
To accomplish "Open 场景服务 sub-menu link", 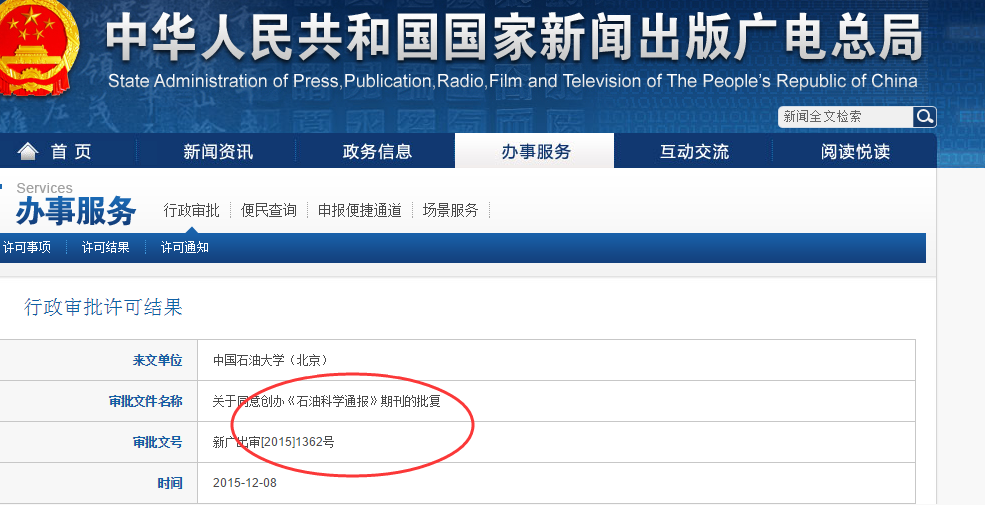I will [450, 210].
